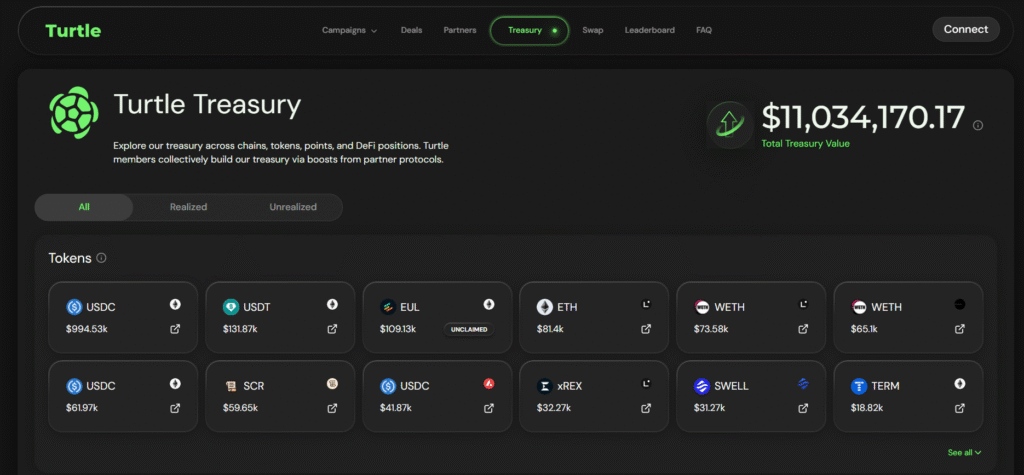
Task: Open external link on $41.87k USDC card
Action: point(488,408)
